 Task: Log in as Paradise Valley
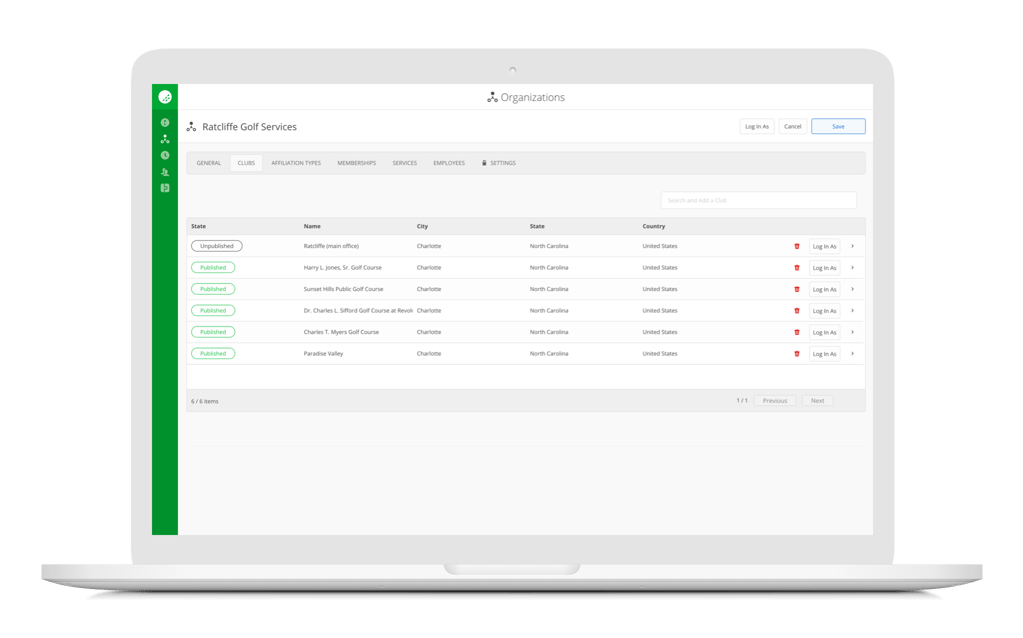[x=825, y=354]
